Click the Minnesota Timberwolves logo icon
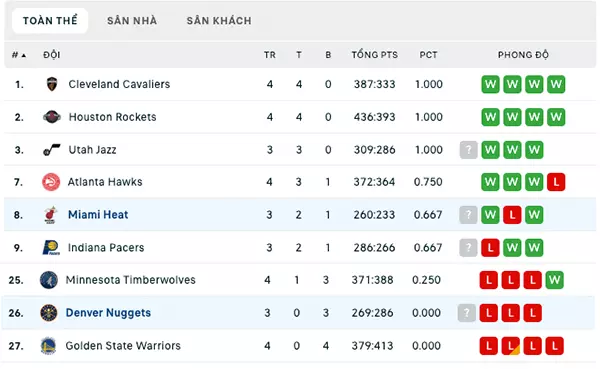 click(x=49, y=280)
